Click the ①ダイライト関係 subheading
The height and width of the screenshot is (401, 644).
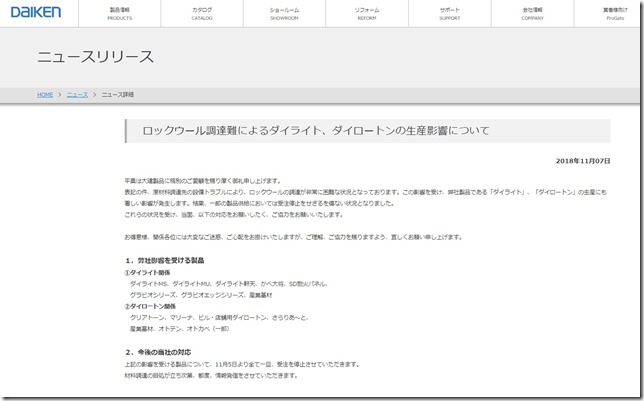pos(147,272)
